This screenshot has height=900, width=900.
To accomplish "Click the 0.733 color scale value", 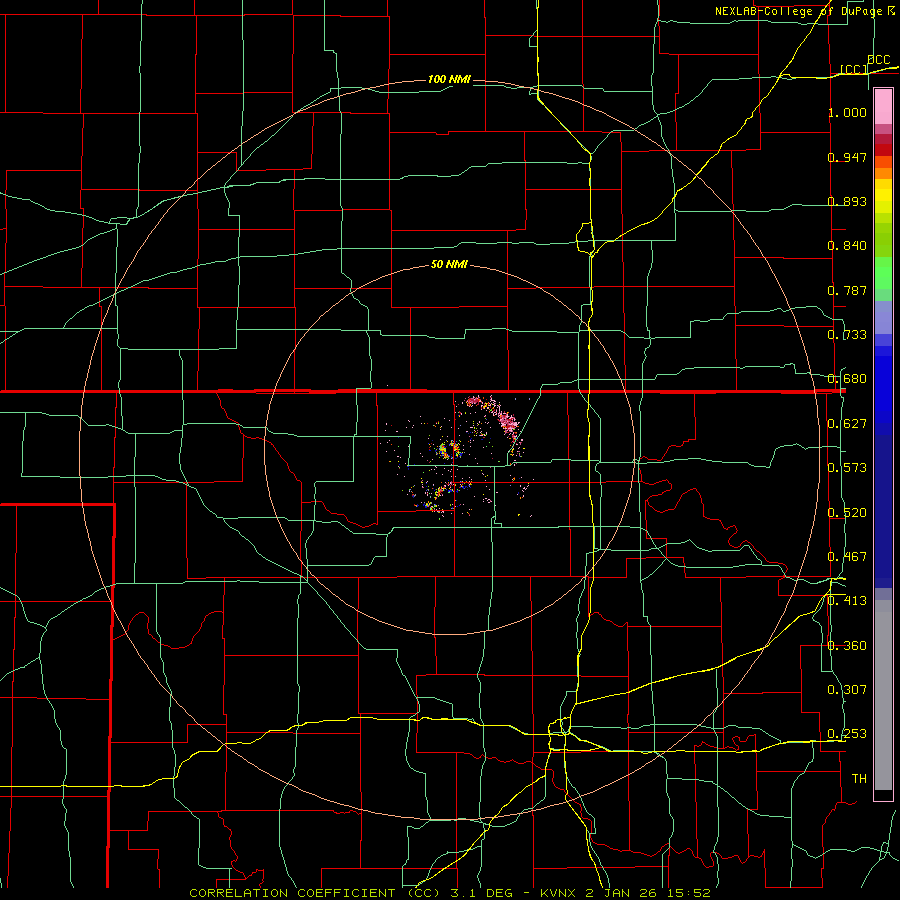I will click(x=847, y=335).
